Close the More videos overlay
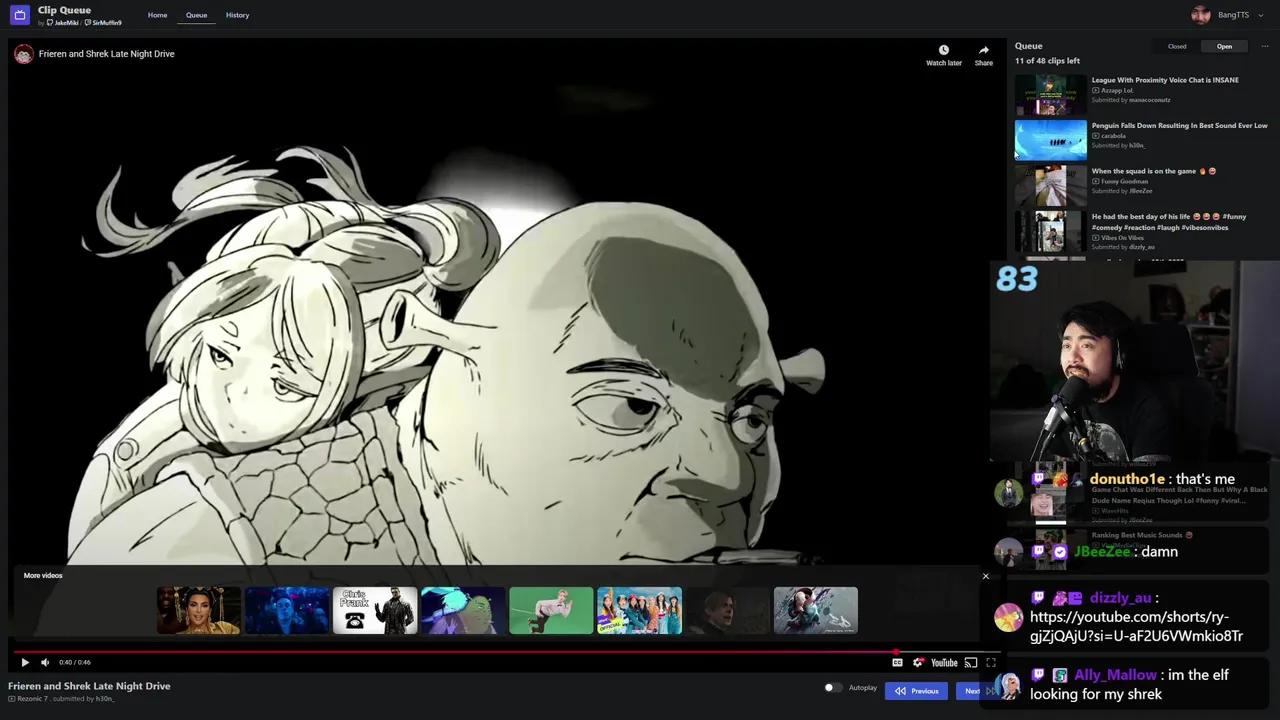Screen dimensions: 1280x720 [985, 576]
